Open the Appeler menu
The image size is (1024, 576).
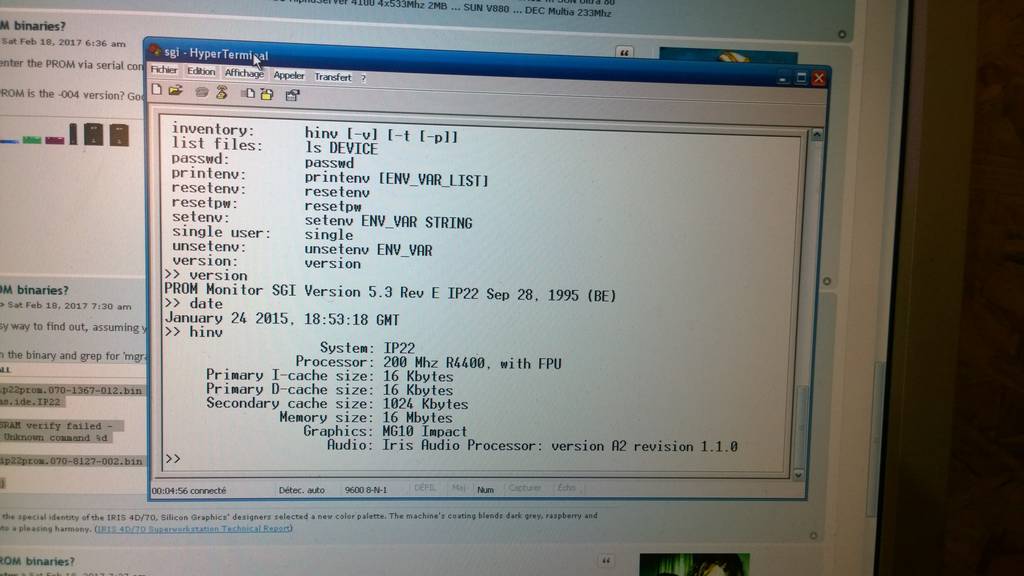point(289,75)
